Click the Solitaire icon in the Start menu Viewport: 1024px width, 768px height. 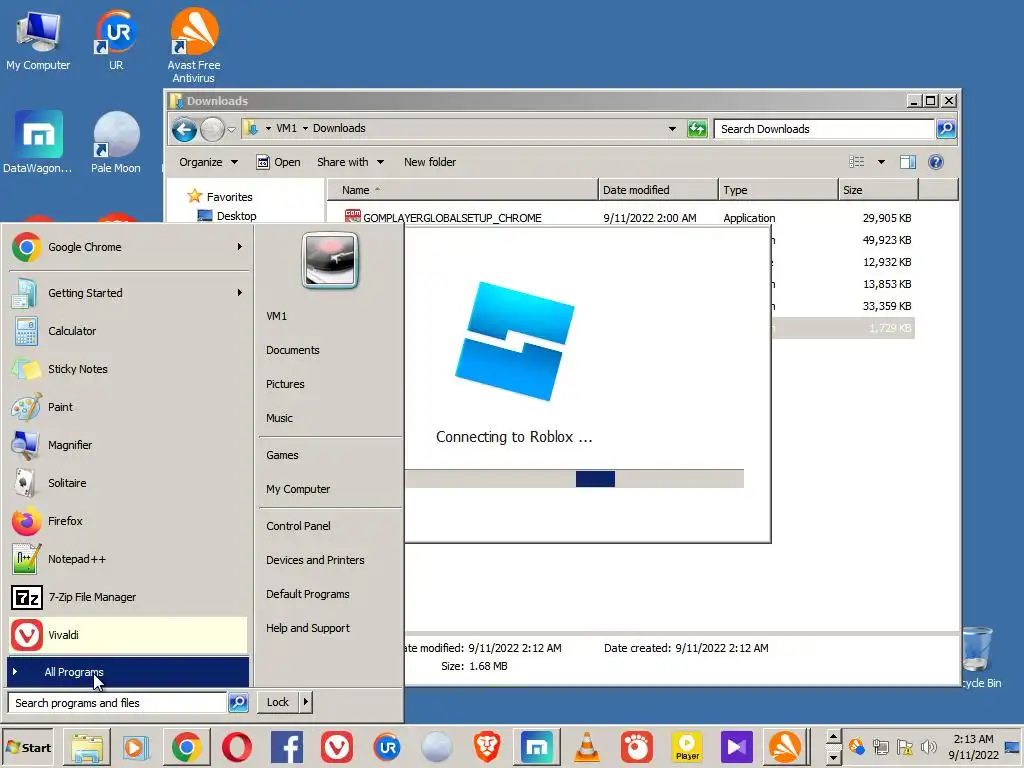[26, 483]
